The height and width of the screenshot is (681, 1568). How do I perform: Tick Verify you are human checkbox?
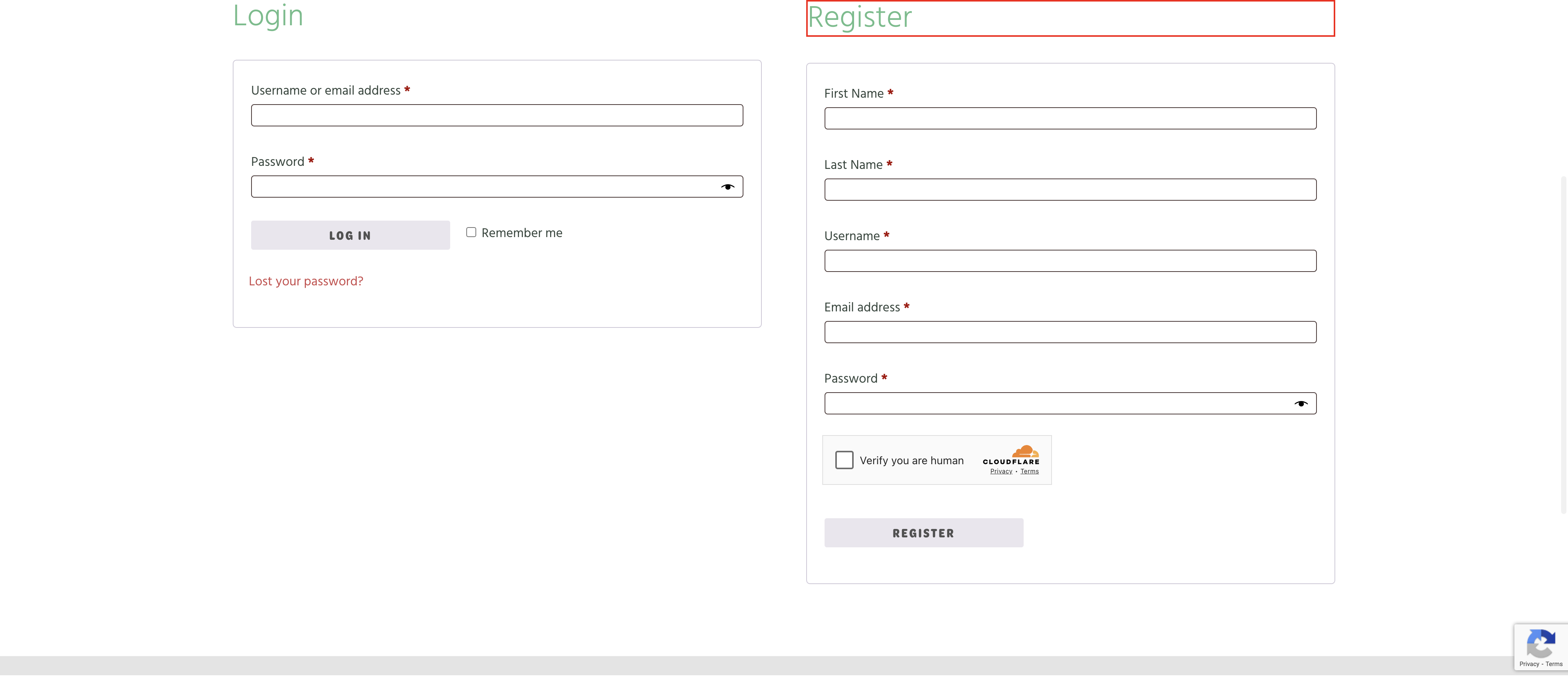[x=844, y=460]
